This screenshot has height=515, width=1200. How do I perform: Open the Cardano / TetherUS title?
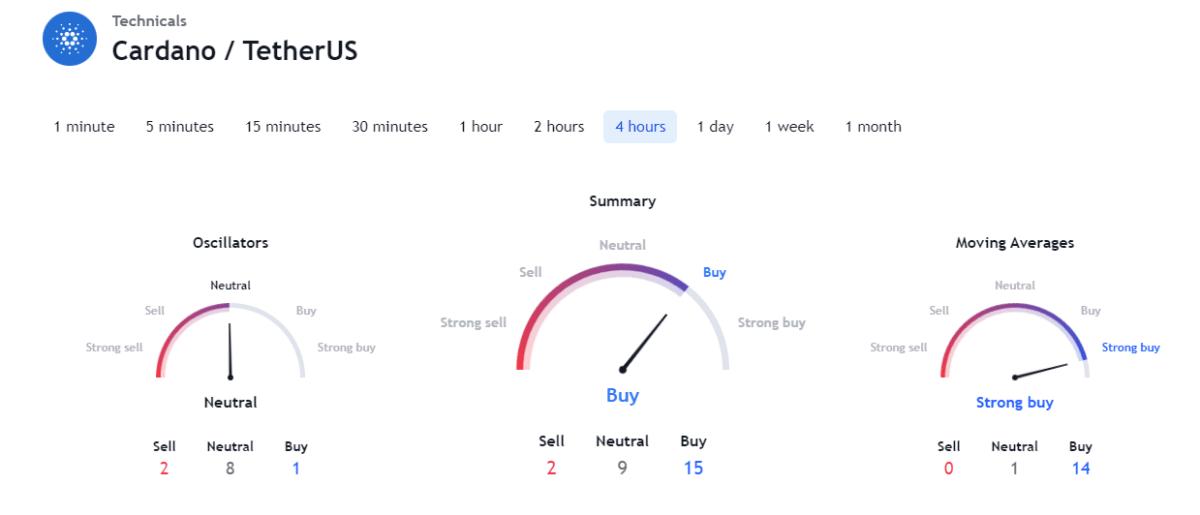(235, 51)
